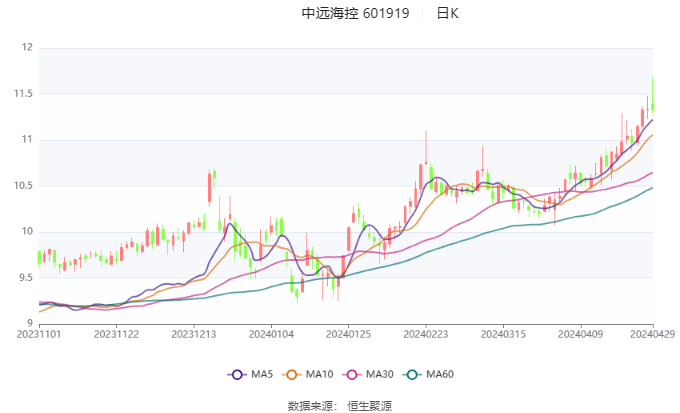The width and height of the screenshot is (680, 413).
Task: Hide the MA10 line via its label
Action: 319,374
